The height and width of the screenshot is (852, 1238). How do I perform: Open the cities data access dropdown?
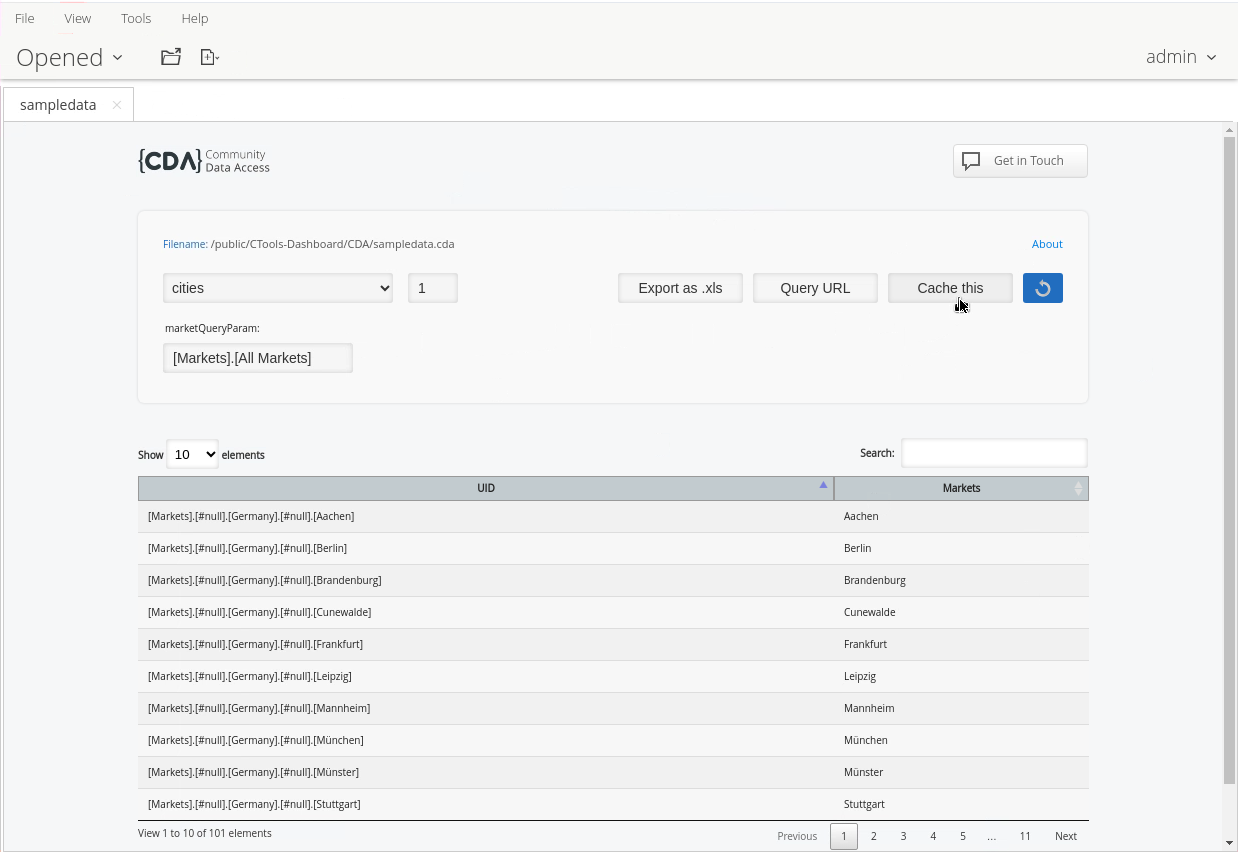pyautogui.click(x=278, y=288)
